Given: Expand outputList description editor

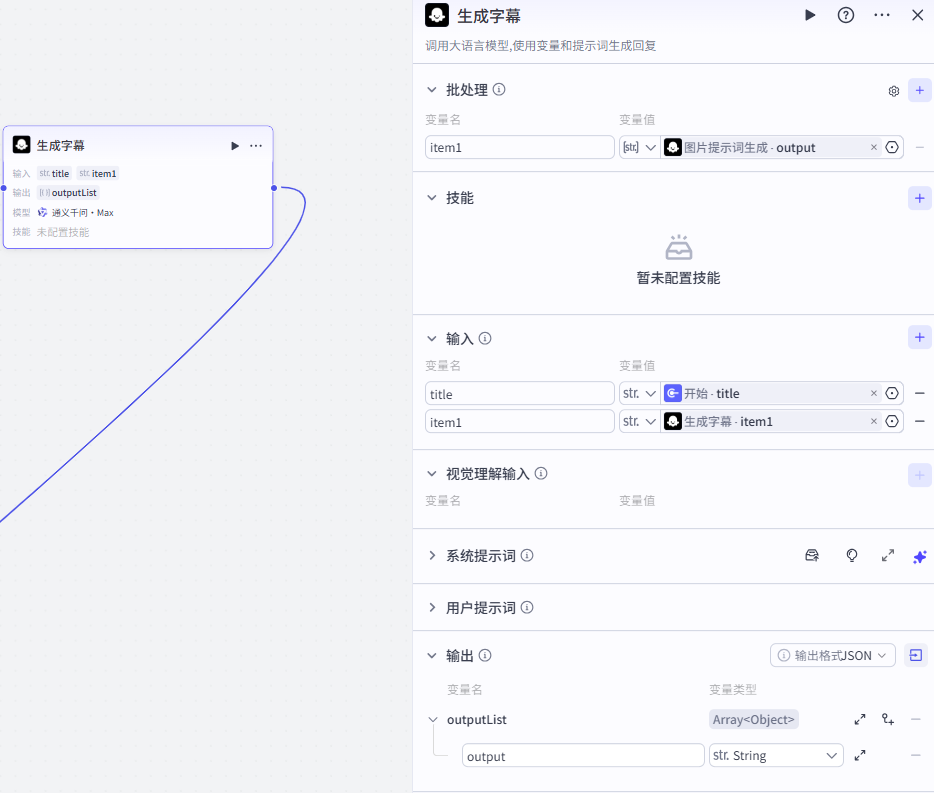Looking at the screenshot, I should tap(860, 720).
